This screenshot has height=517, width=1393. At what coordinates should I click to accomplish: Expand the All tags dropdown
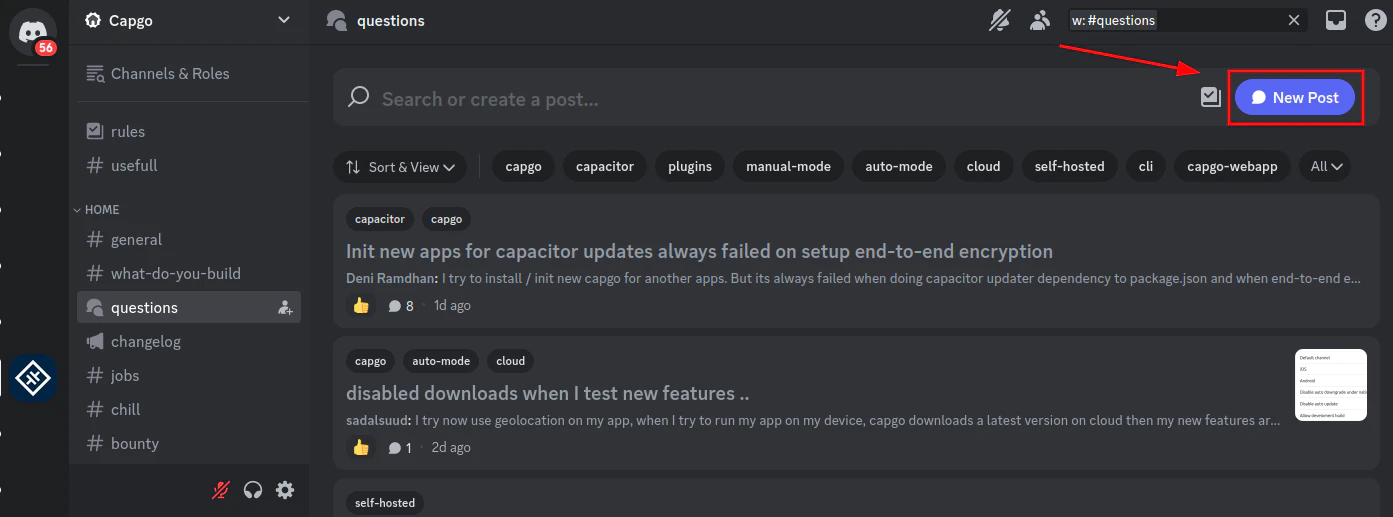point(1327,167)
